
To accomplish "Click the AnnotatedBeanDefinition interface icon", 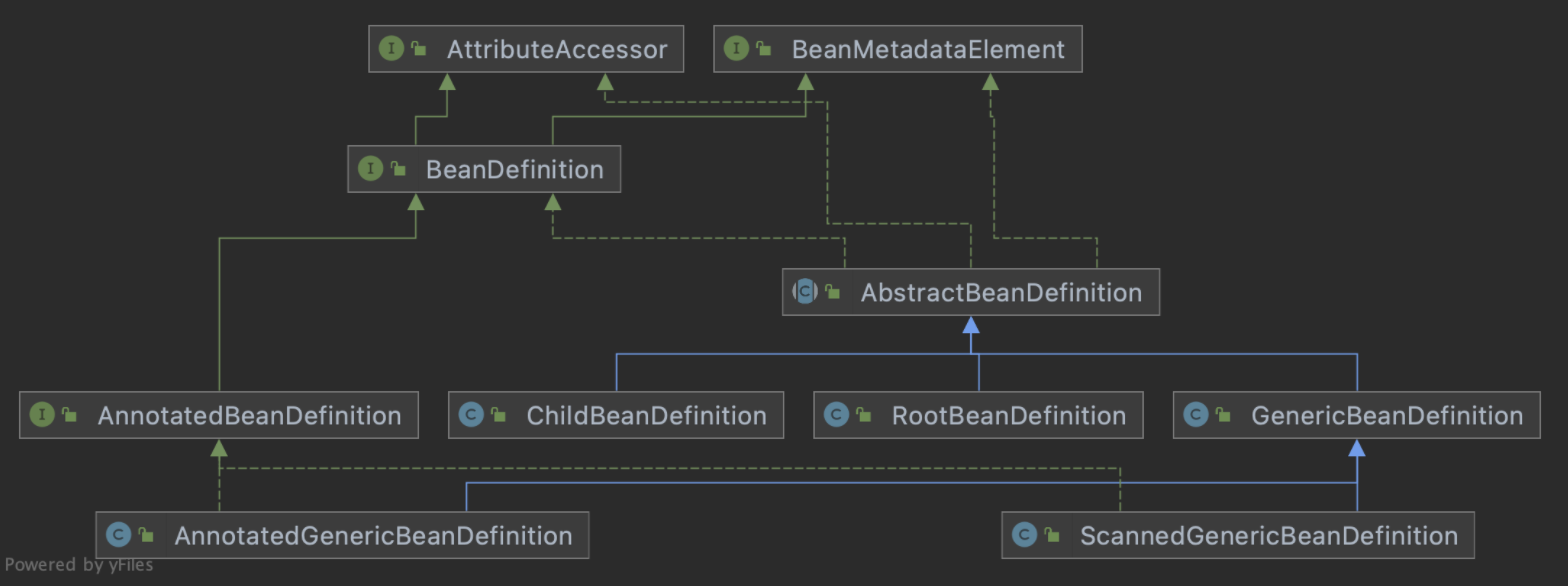I will tap(42, 415).
